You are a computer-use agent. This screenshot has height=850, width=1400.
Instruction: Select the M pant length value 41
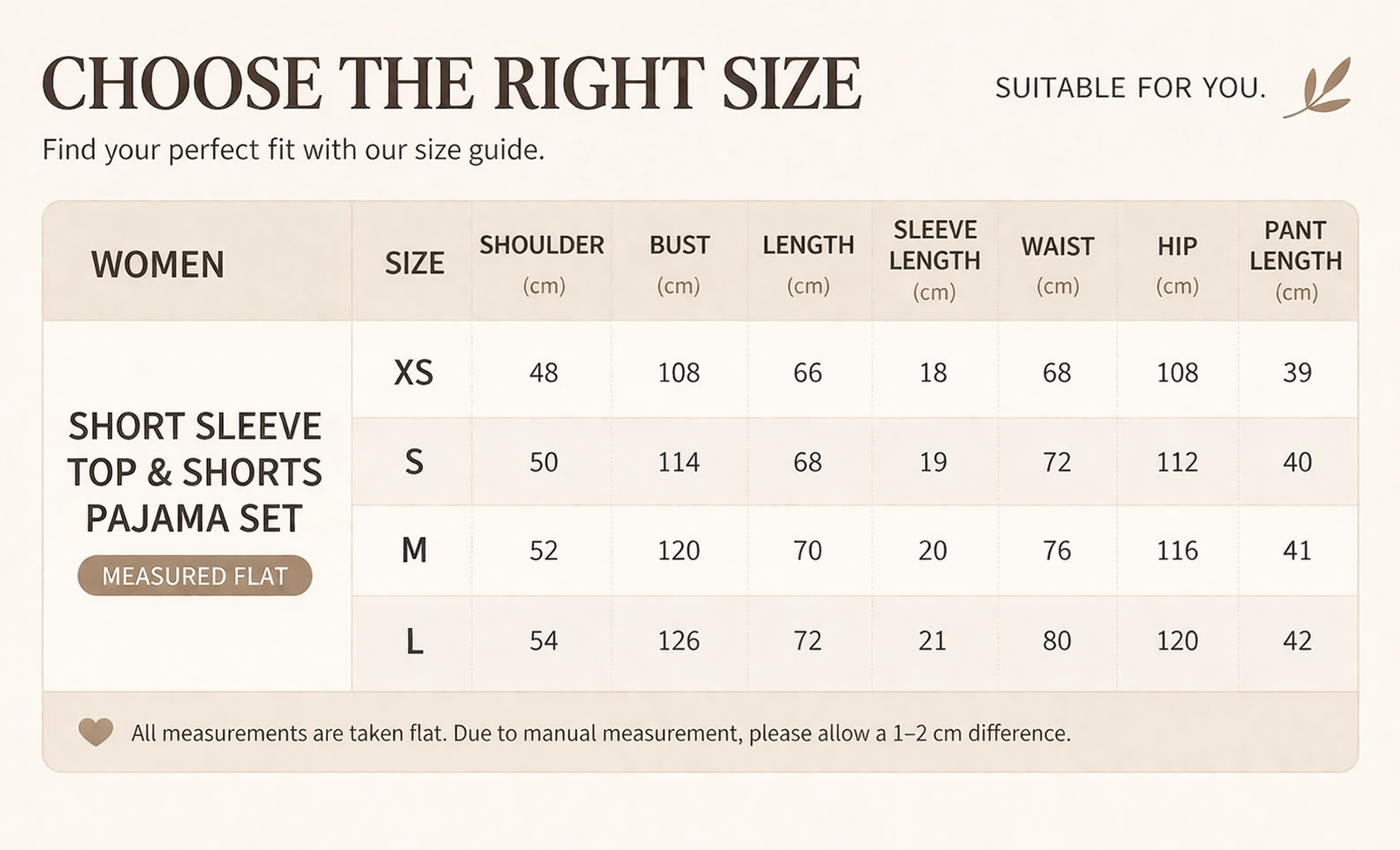pyautogui.click(x=1297, y=551)
